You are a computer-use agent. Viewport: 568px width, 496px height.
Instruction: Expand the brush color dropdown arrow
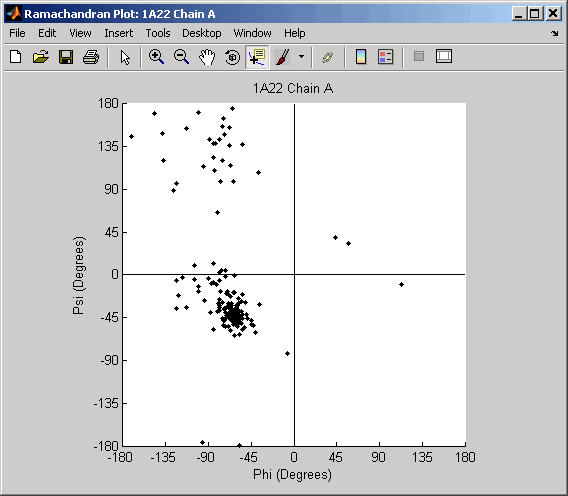(x=301, y=57)
